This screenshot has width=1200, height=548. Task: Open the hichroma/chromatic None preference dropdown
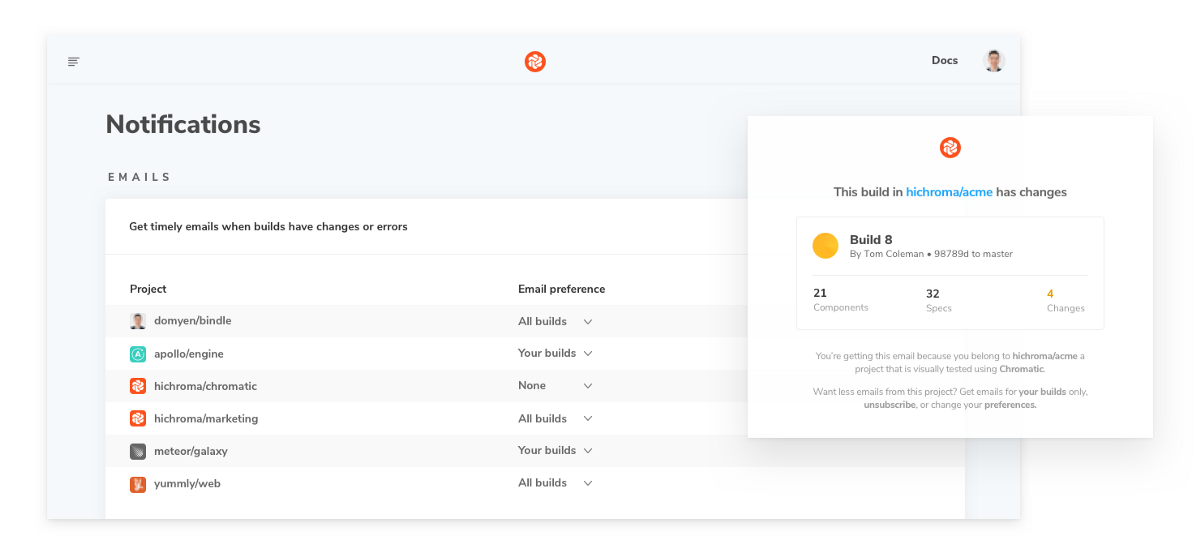pyautogui.click(x=555, y=386)
